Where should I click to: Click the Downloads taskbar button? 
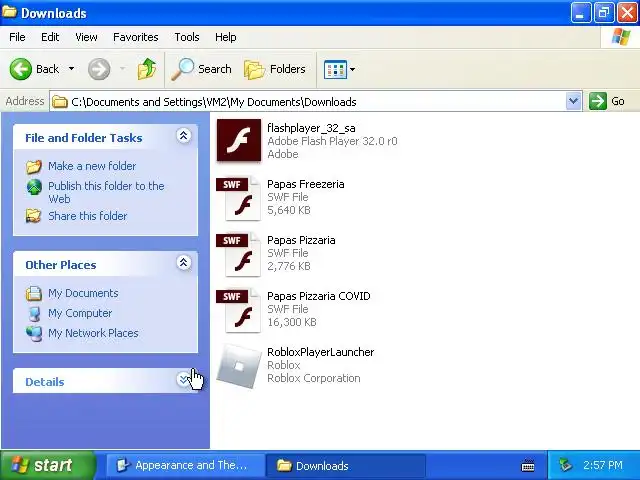coord(346,465)
